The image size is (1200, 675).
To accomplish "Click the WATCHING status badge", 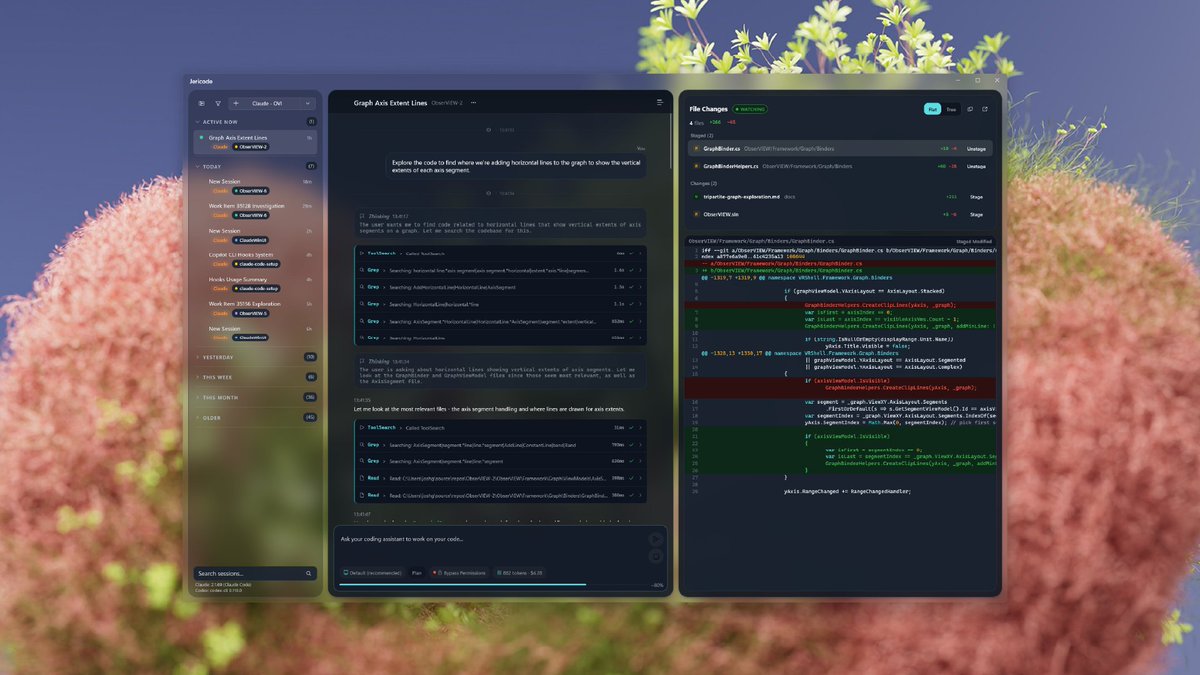I will pyautogui.click(x=750, y=109).
